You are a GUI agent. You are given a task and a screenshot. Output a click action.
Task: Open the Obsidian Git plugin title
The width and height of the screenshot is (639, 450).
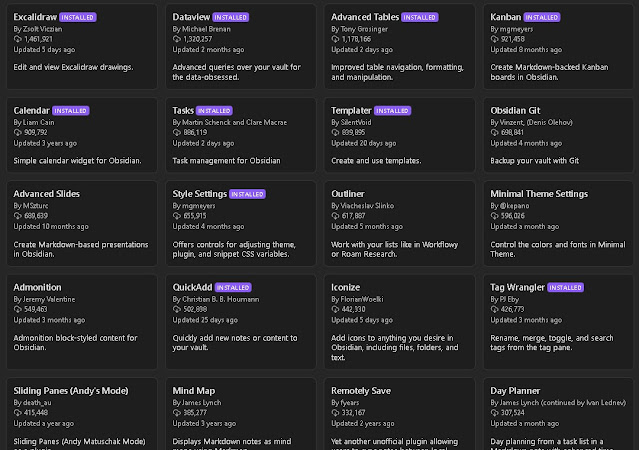pos(515,110)
